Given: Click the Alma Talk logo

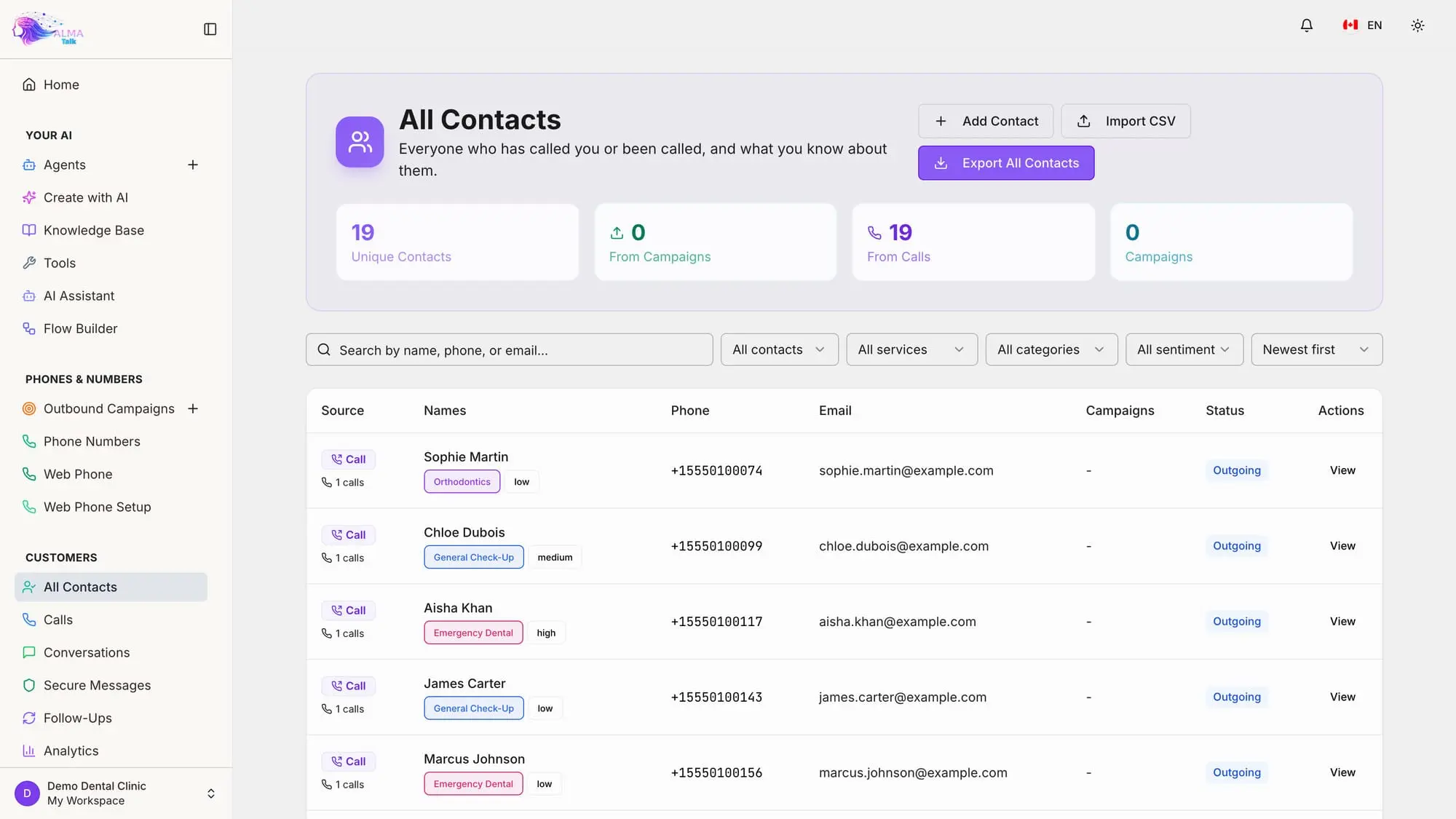Looking at the screenshot, I should click(x=48, y=29).
